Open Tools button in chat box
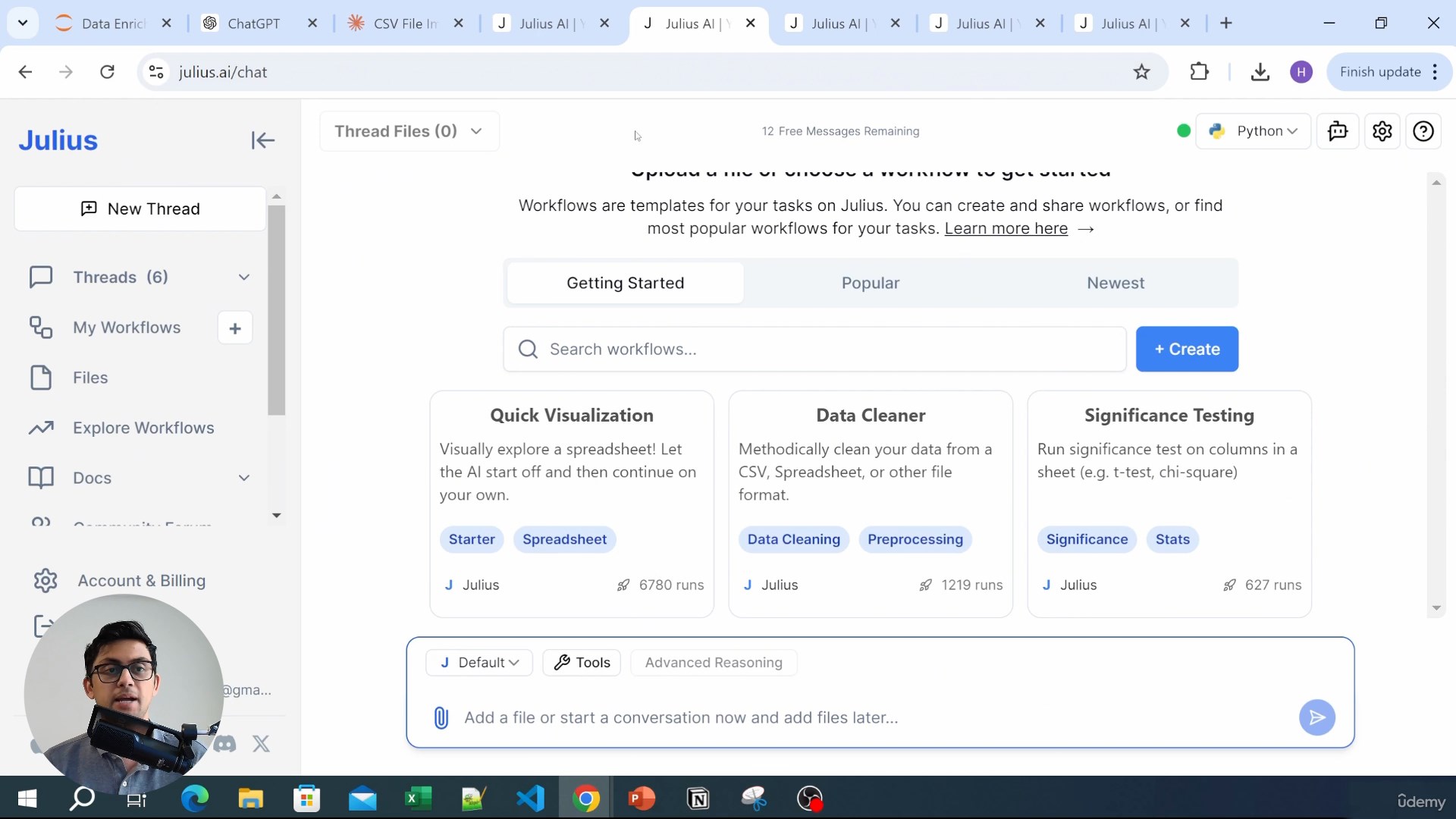Viewport: 1456px width, 819px height. [x=582, y=663]
